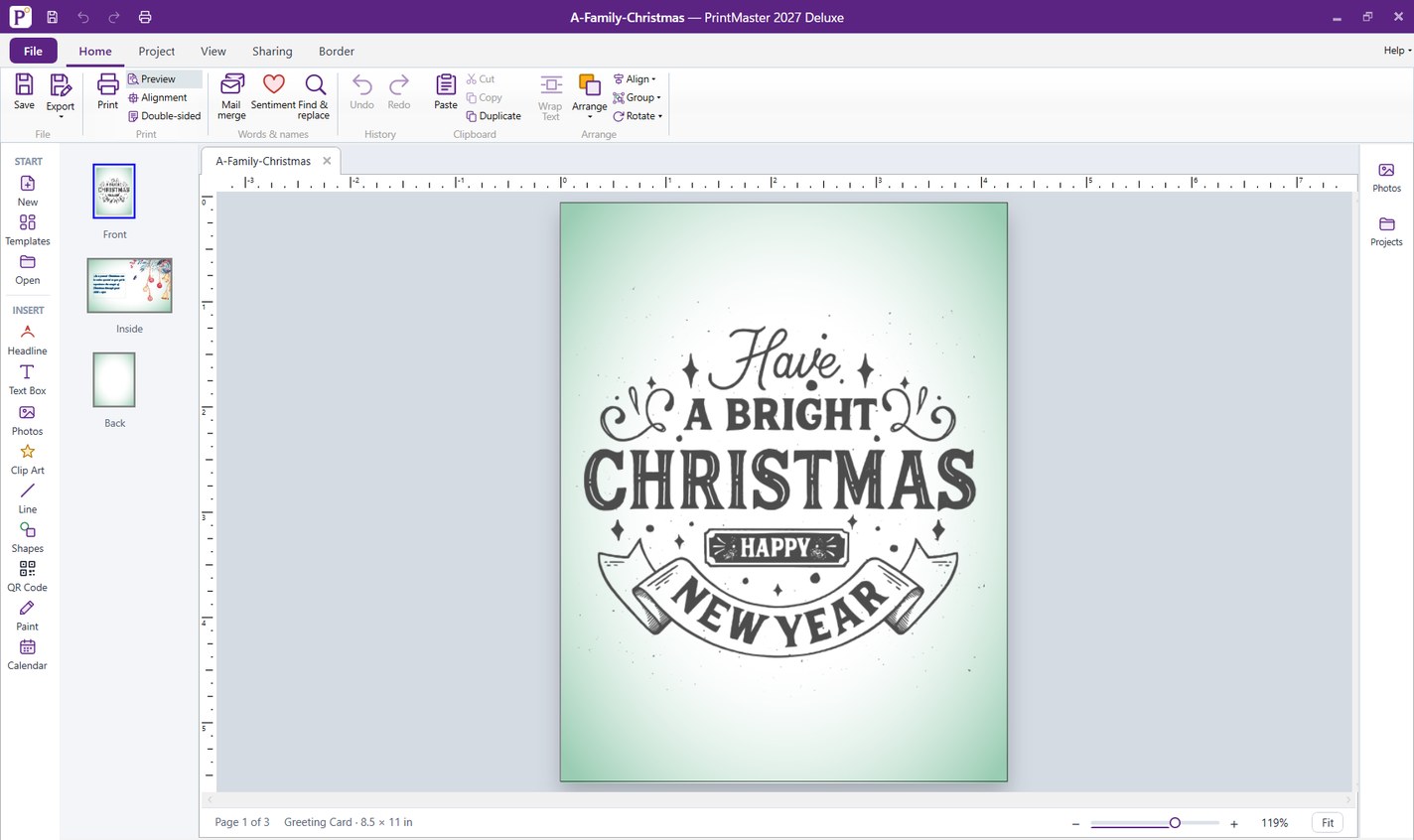Open Photos panel in right sidebar
The image size is (1414, 840).
tap(1386, 178)
